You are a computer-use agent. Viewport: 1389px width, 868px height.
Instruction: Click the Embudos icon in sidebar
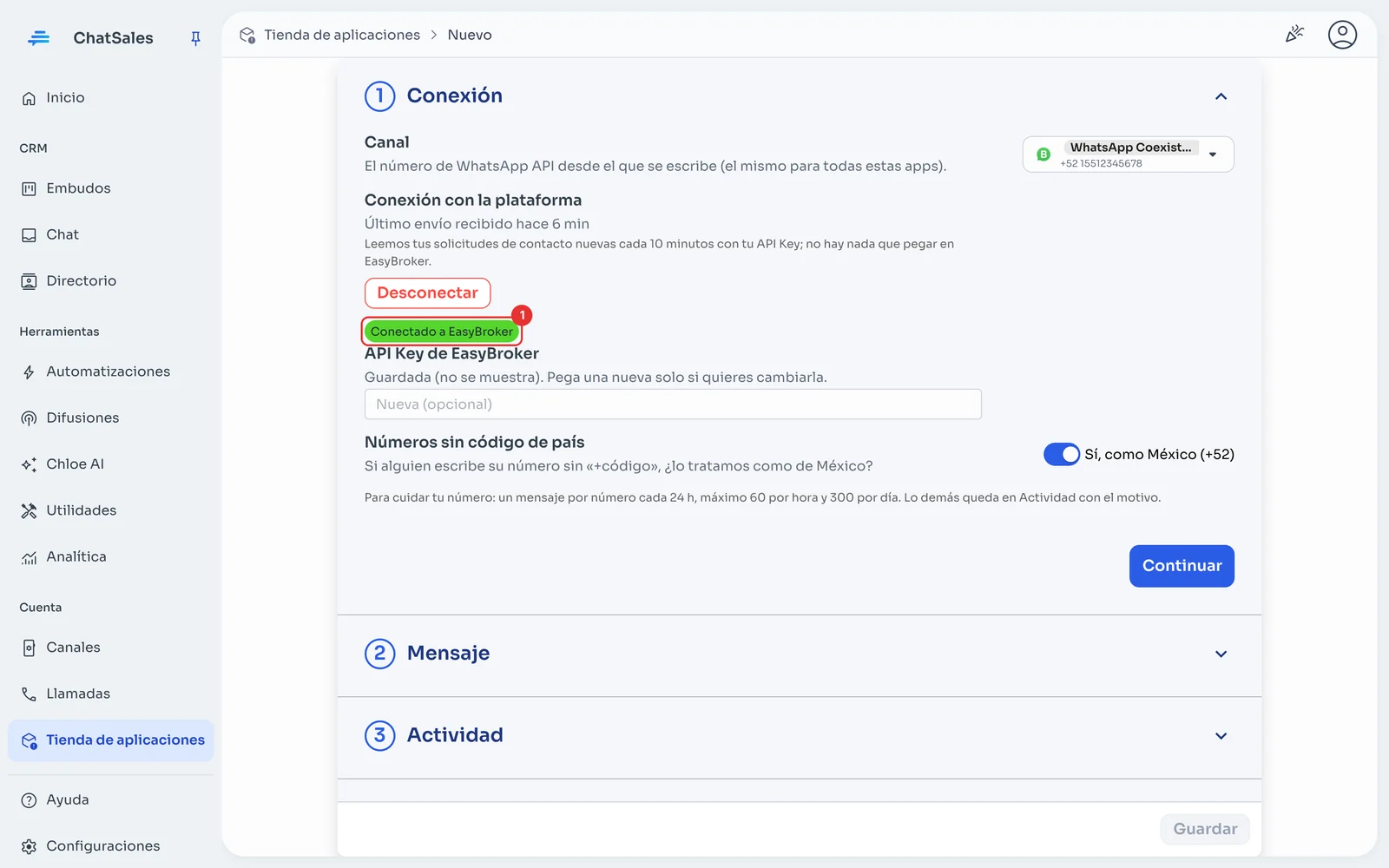coord(29,188)
